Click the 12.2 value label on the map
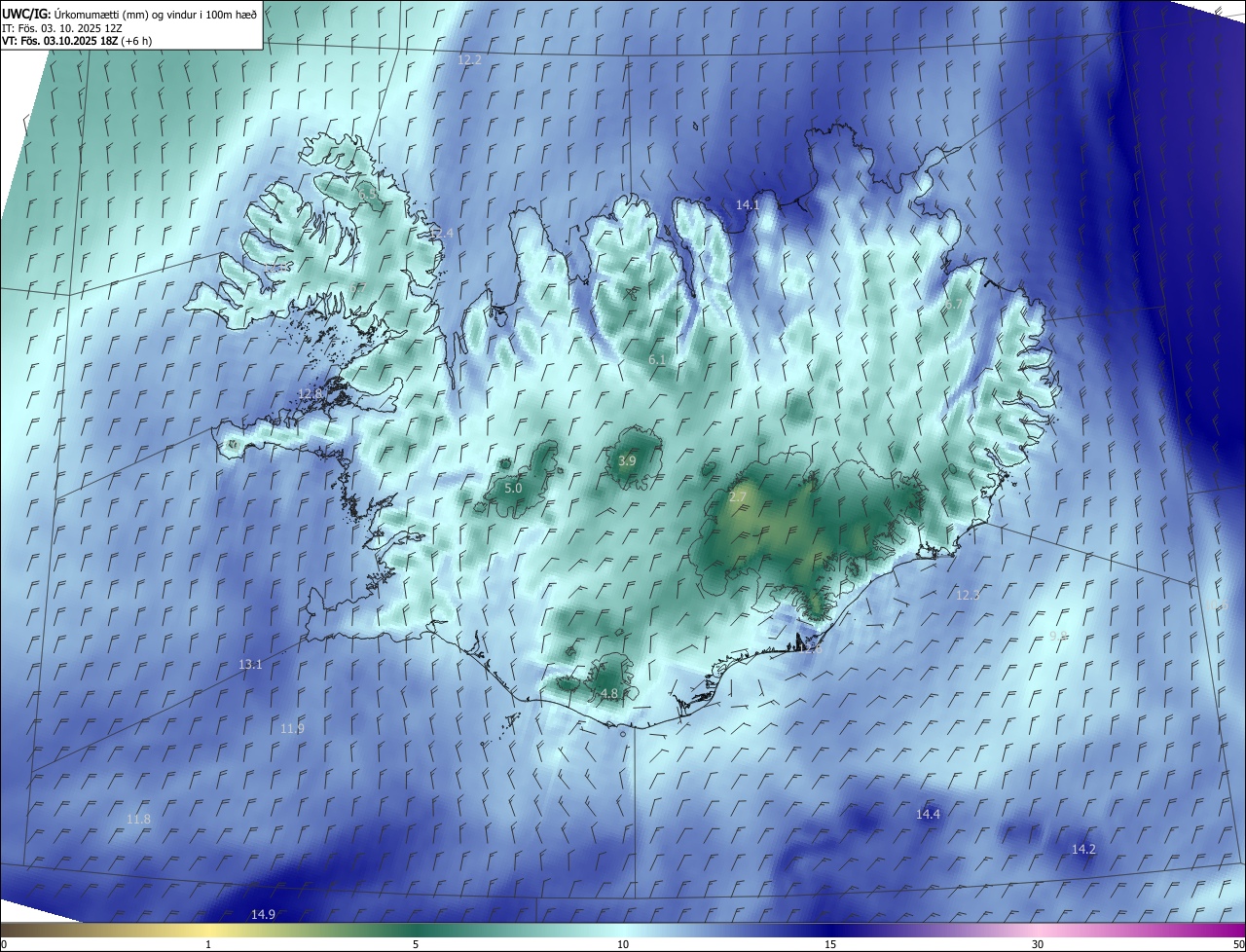The height and width of the screenshot is (952, 1246). coord(469,60)
